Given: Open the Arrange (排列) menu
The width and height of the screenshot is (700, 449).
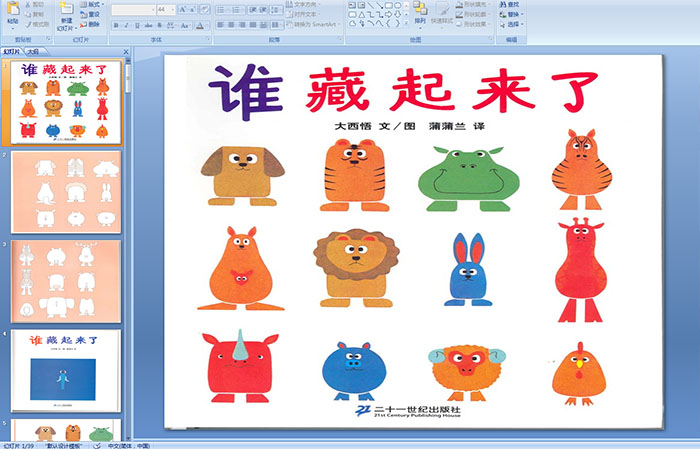Looking at the screenshot, I should pos(420,14).
